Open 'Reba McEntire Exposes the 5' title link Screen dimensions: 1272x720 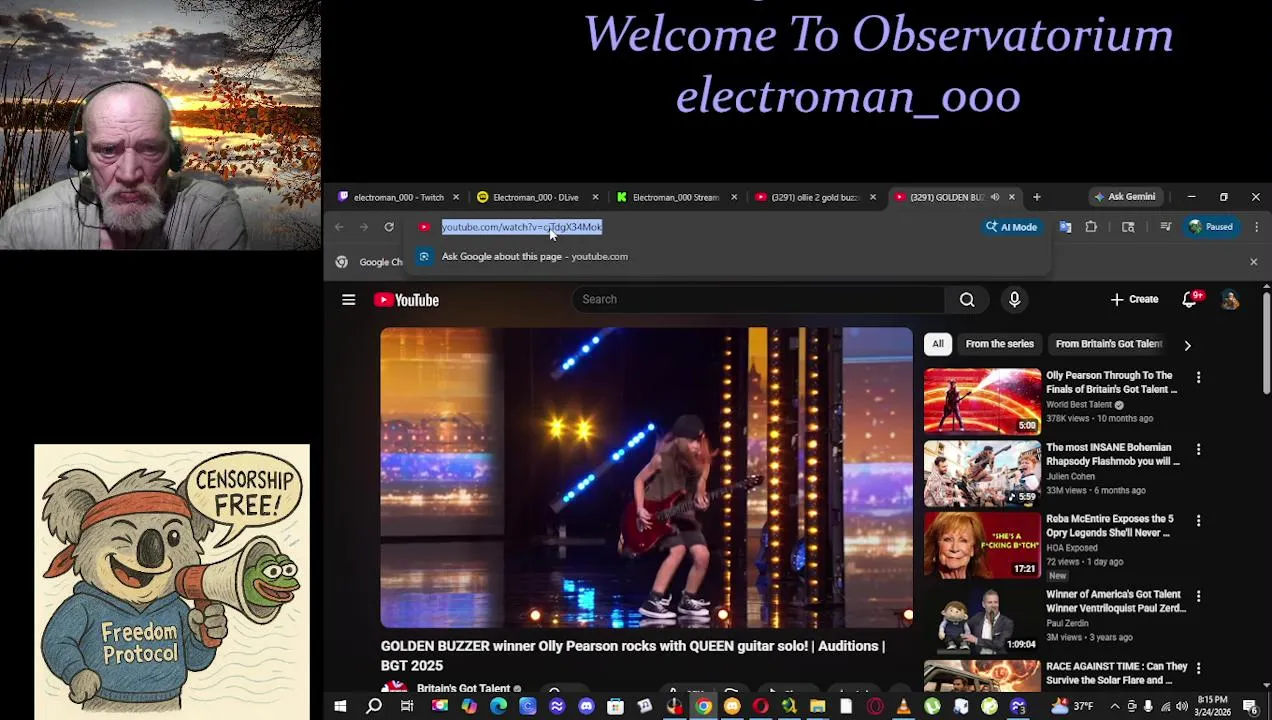(x=1109, y=526)
